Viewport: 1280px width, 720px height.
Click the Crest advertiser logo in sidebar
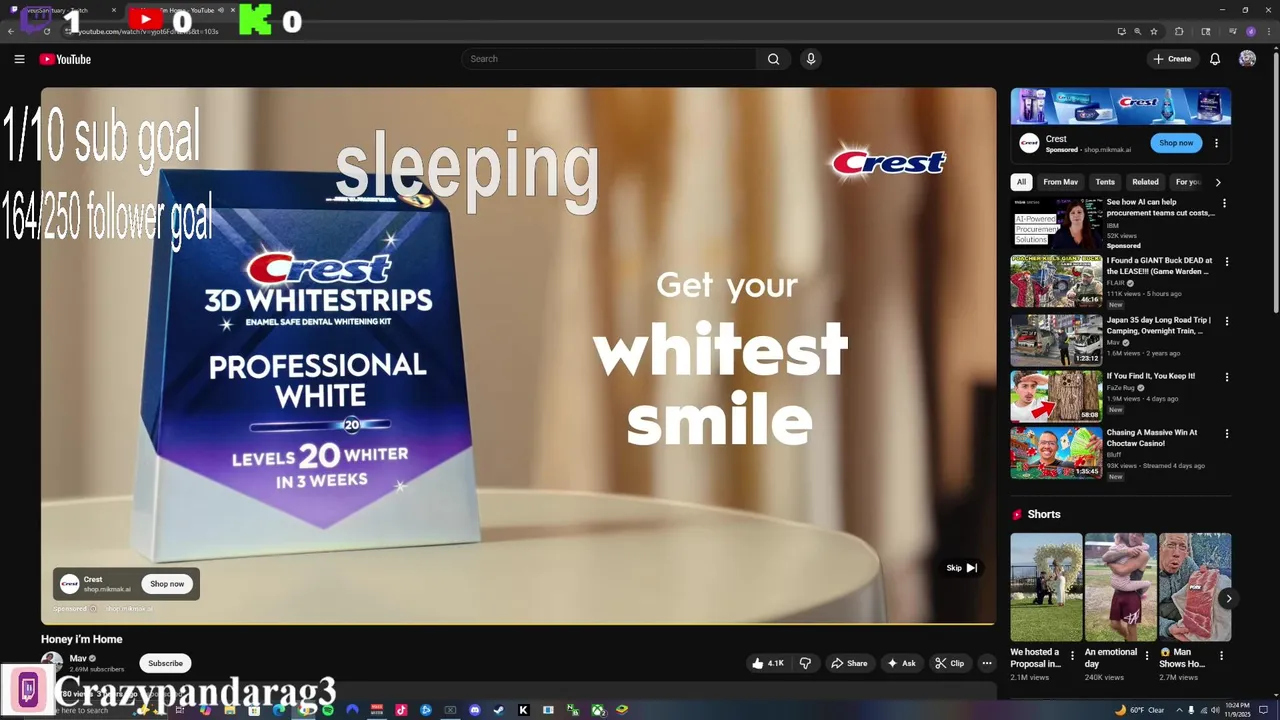click(x=1029, y=143)
